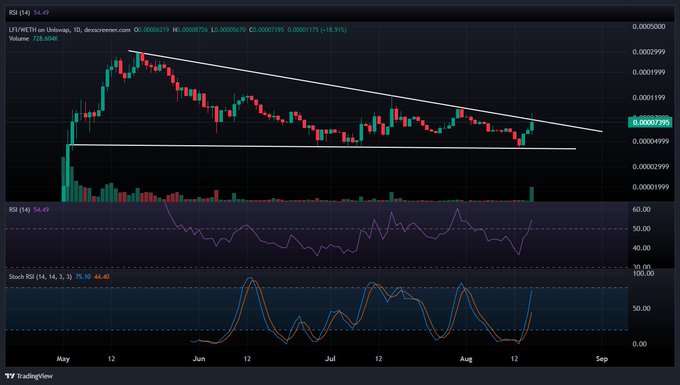This screenshot has height=385, width=680.
Task: Click the TradingView logo
Action: click(29, 376)
